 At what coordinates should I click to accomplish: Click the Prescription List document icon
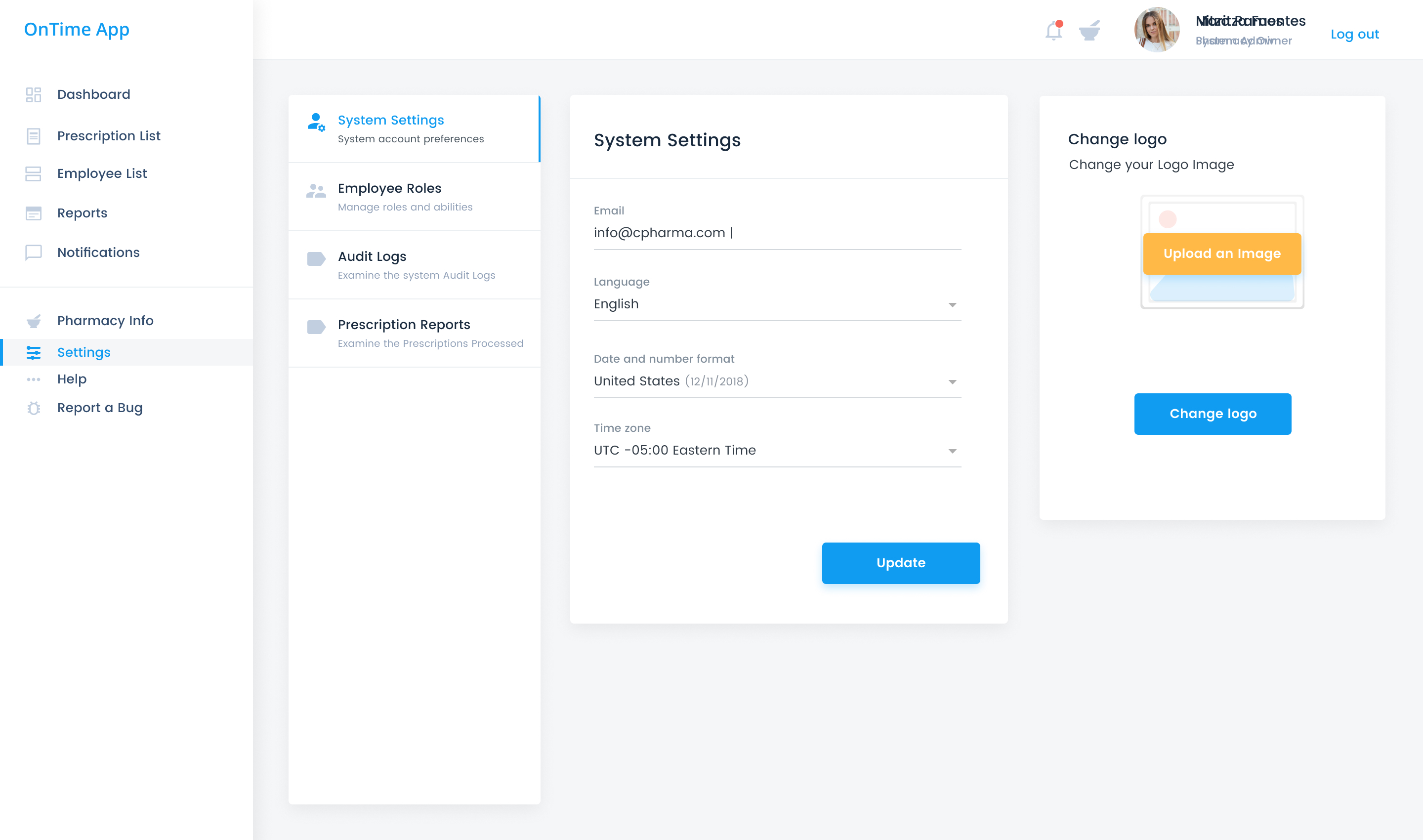[34, 136]
